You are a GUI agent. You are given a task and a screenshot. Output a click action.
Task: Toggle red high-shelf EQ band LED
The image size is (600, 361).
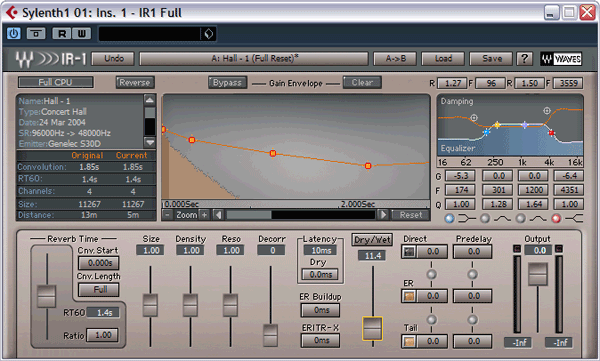click(x=556, y=219)
